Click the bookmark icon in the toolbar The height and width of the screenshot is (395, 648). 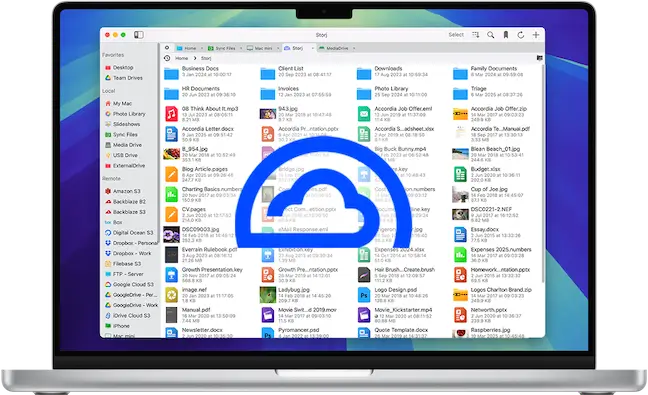pos(505,35)
